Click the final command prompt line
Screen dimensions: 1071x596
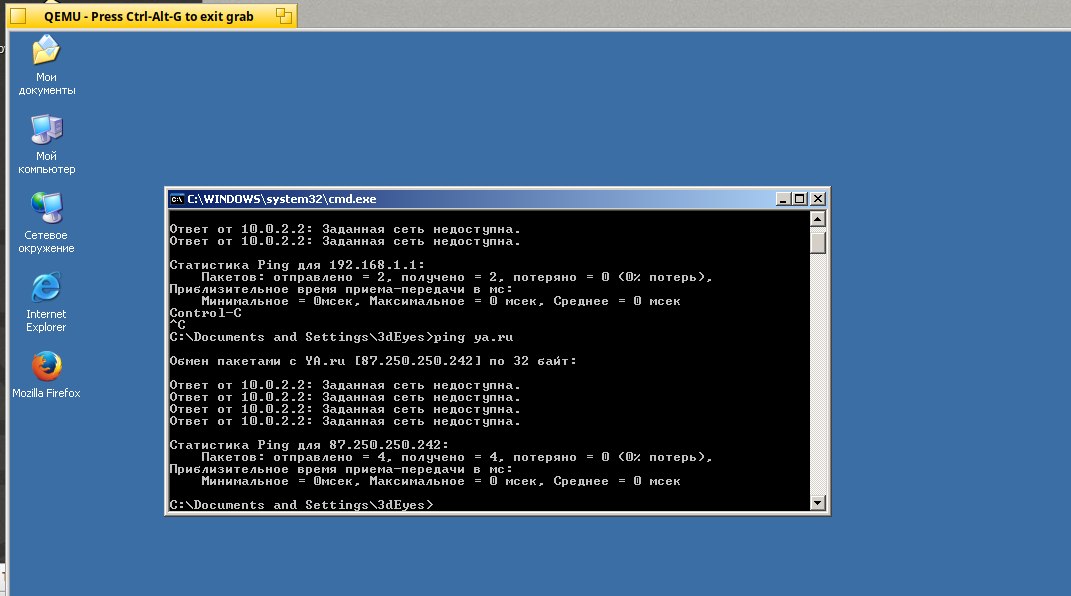(301, 505)
